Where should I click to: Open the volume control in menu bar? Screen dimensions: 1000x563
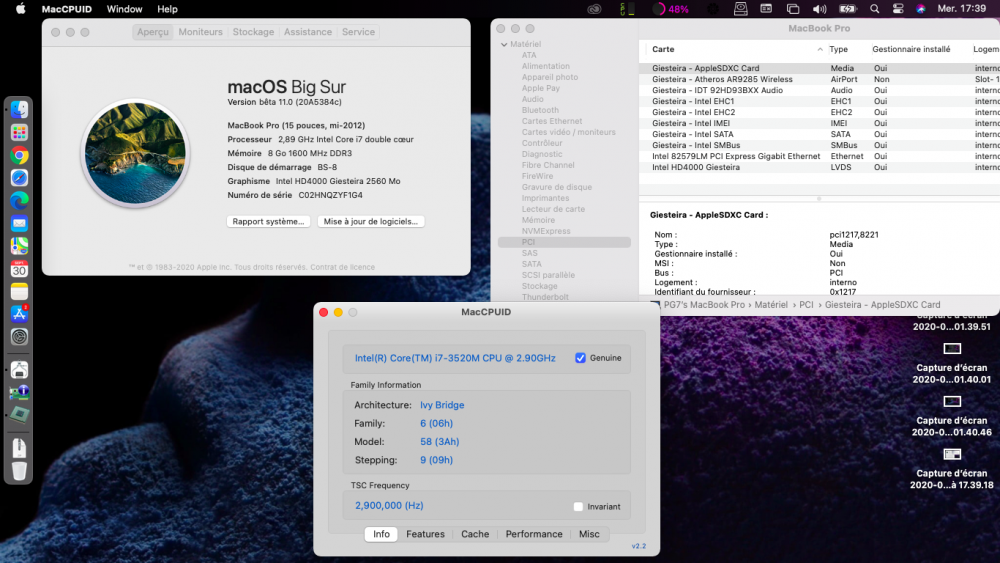pyautogui.click(x=820, y=9)
